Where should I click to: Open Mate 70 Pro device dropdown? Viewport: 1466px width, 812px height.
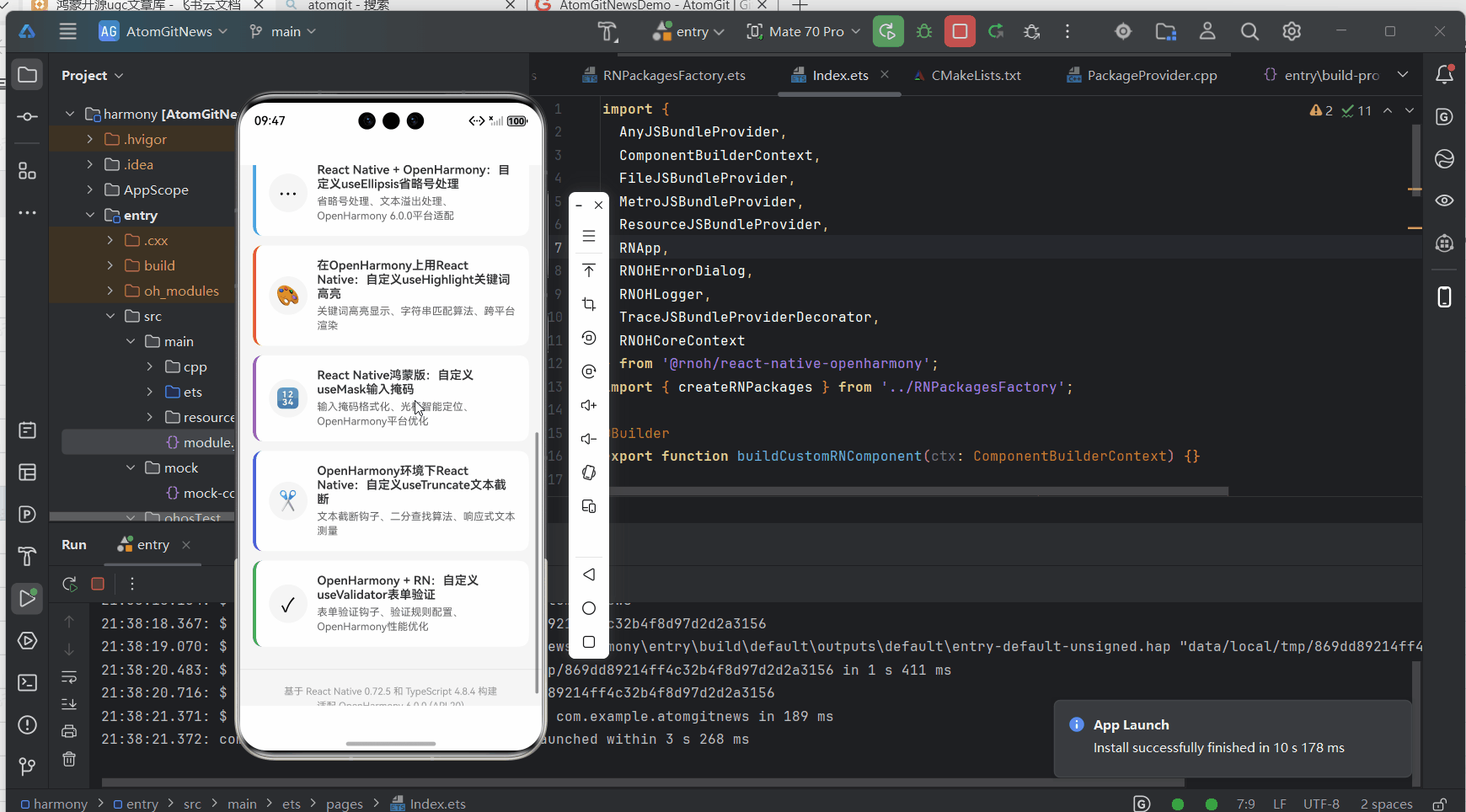click(803, 32)
